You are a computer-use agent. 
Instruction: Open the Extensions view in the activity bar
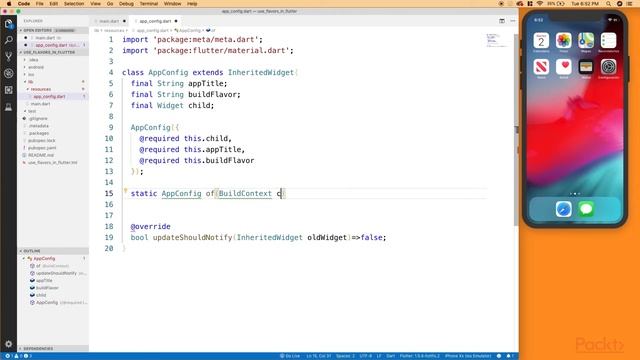tap(9, 90)
